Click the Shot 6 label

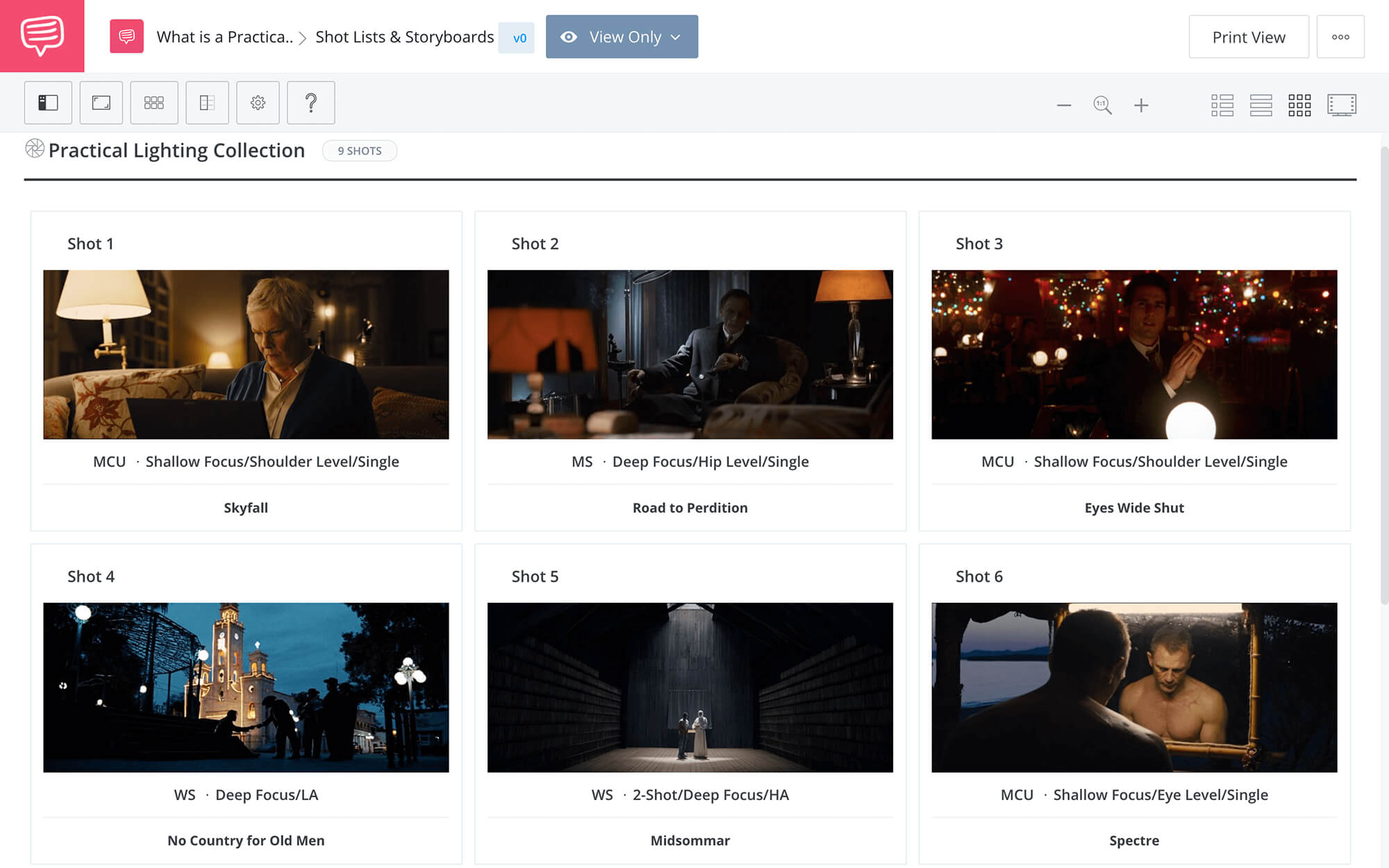[979, 576]
